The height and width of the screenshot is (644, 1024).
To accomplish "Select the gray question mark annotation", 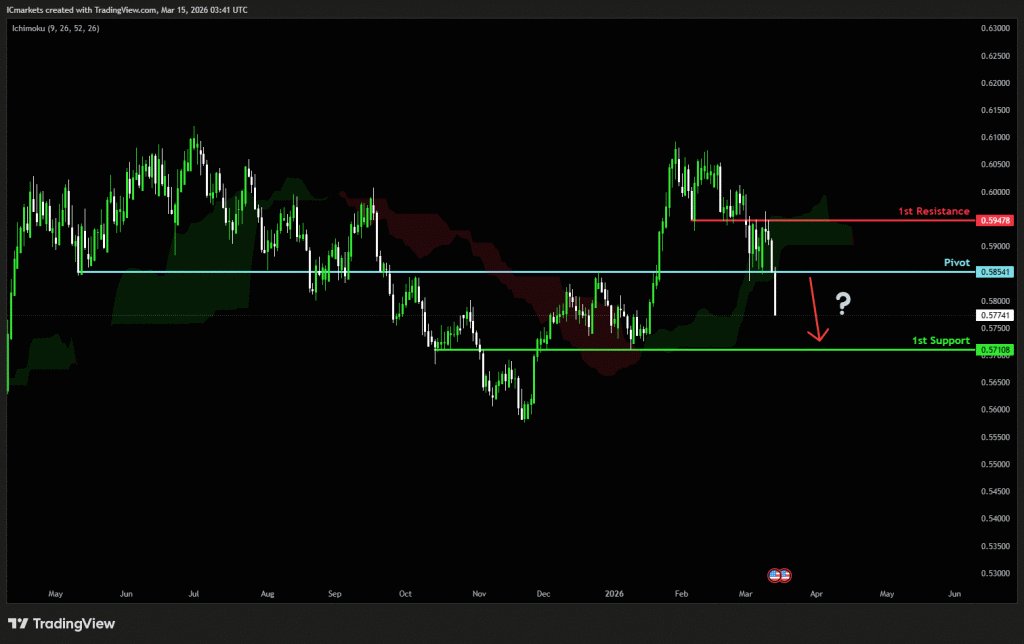I will coord(843,303).
